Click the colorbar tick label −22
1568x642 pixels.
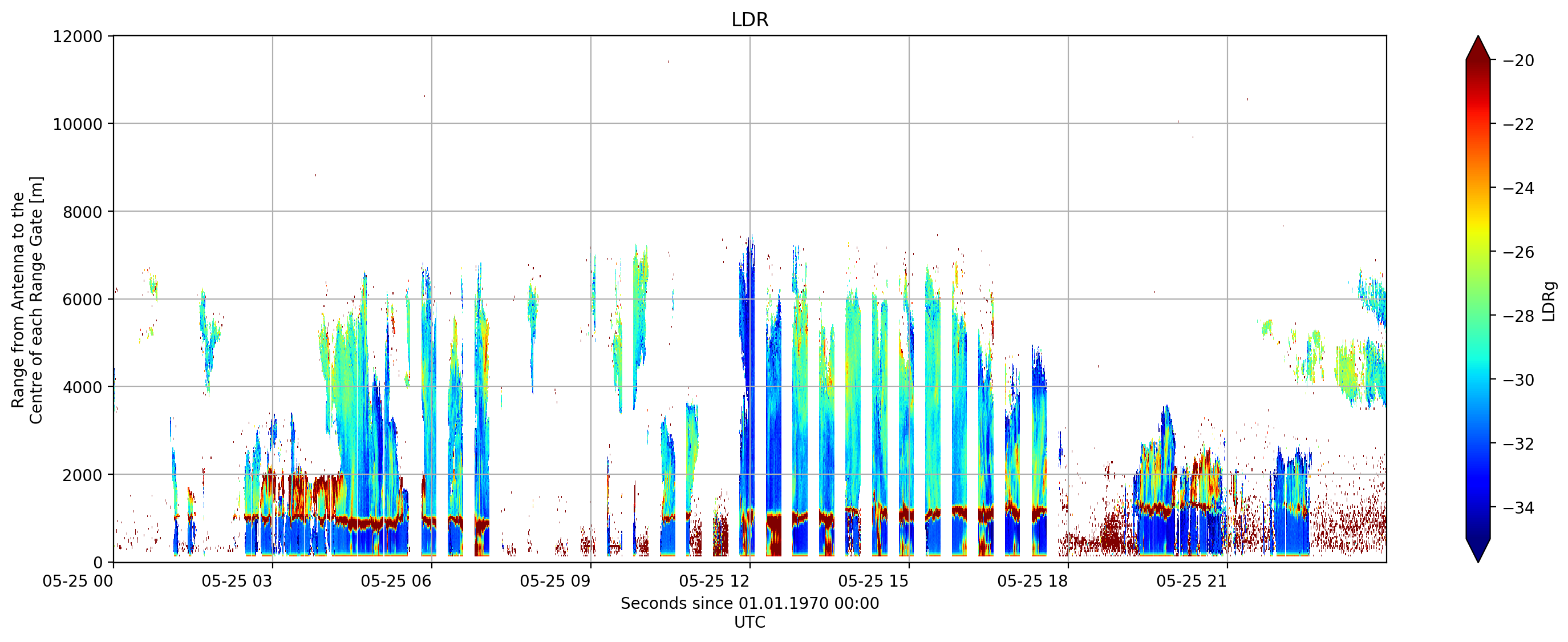1518,124
